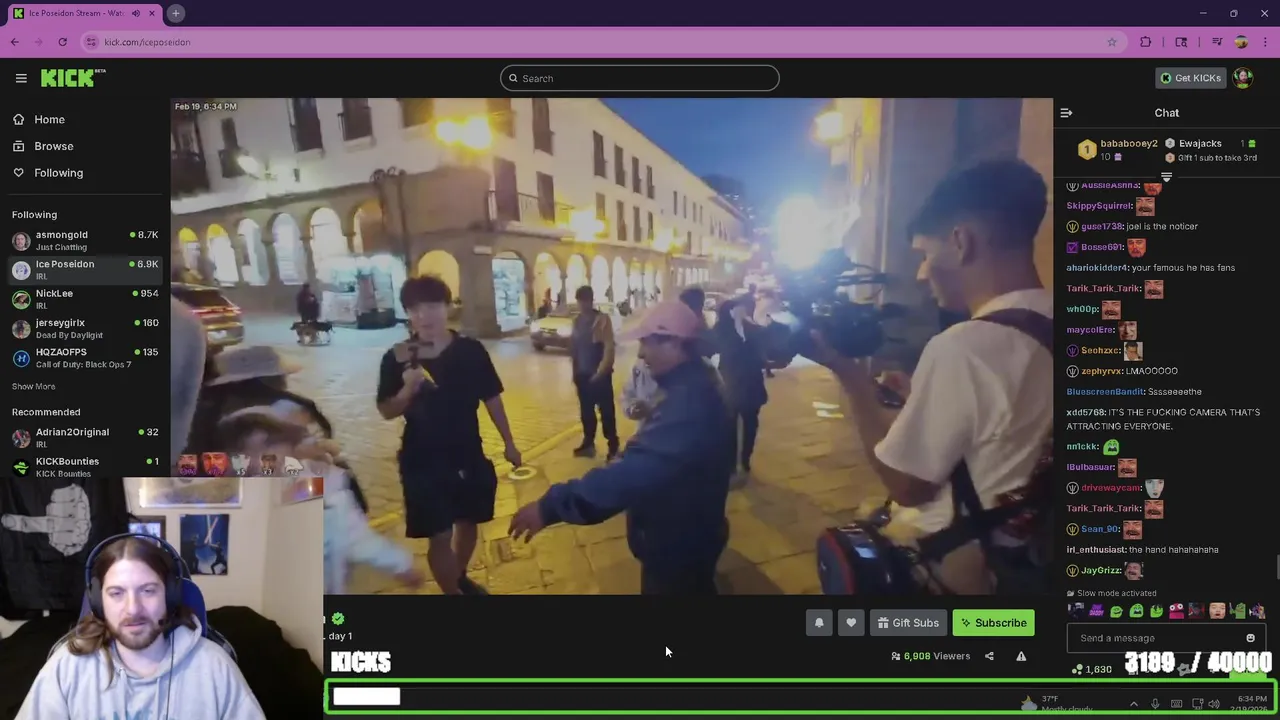Viewport: 1280px width, 720px height.
Task: Click the channel points balance 1,630
Action: 1091,669
